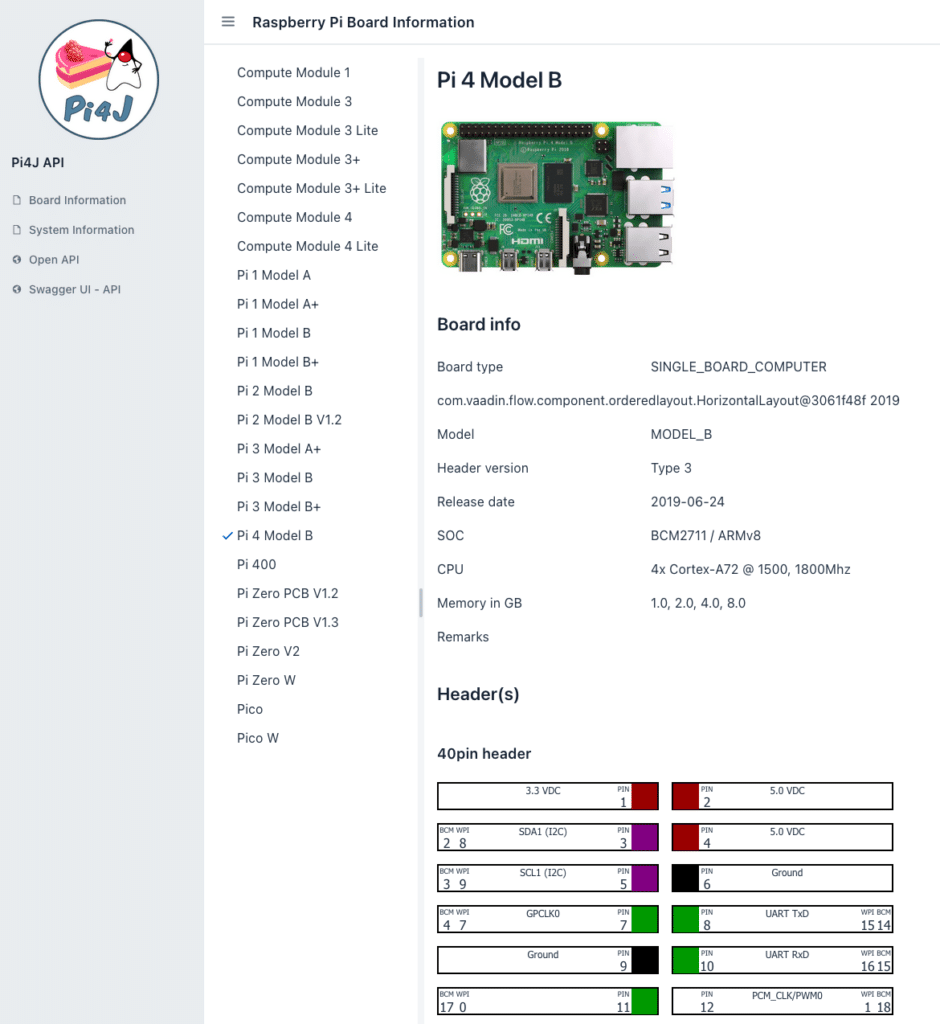Click the SINGLE_BOARD_COMPUTER value
This screenshot has width=940, height=1024.
click(738, 367)
